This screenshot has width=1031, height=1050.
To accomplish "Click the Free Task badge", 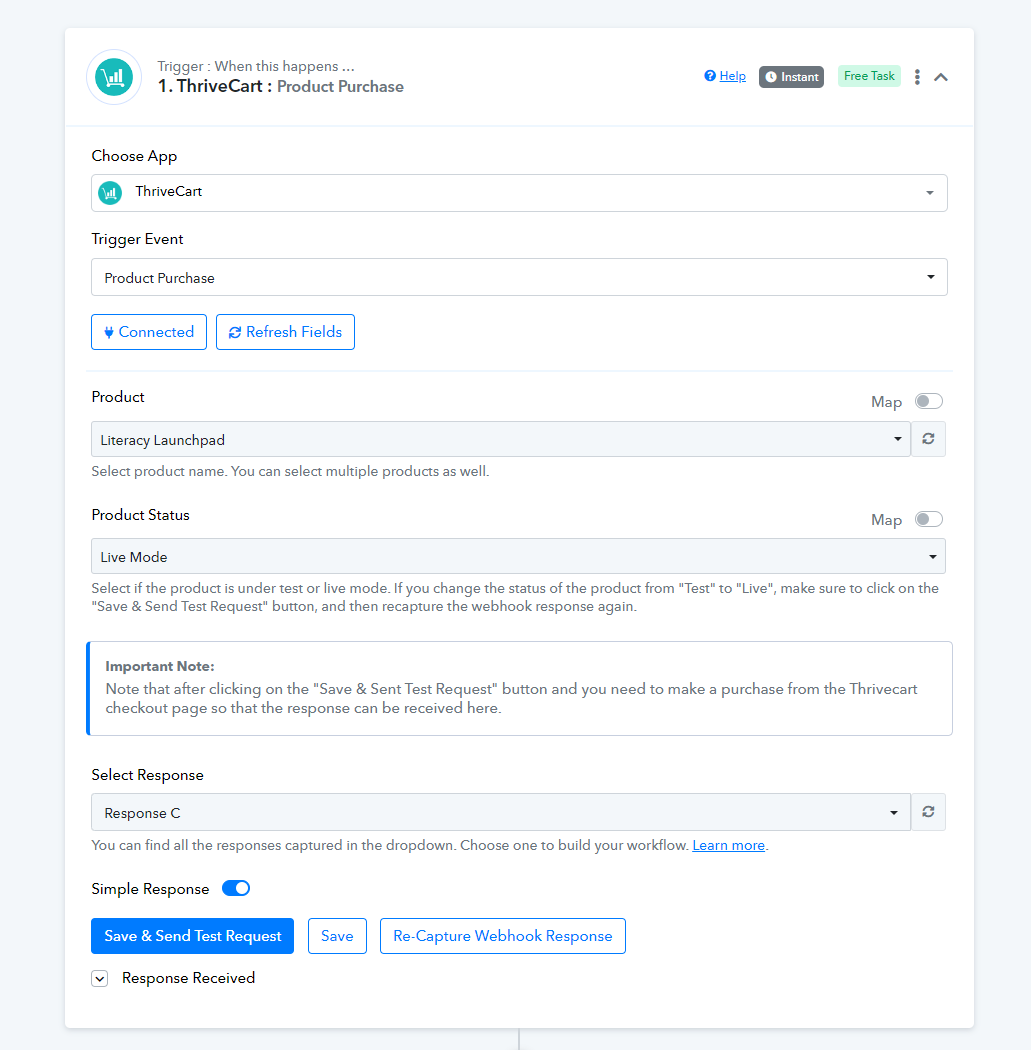I will click(869, 76).
